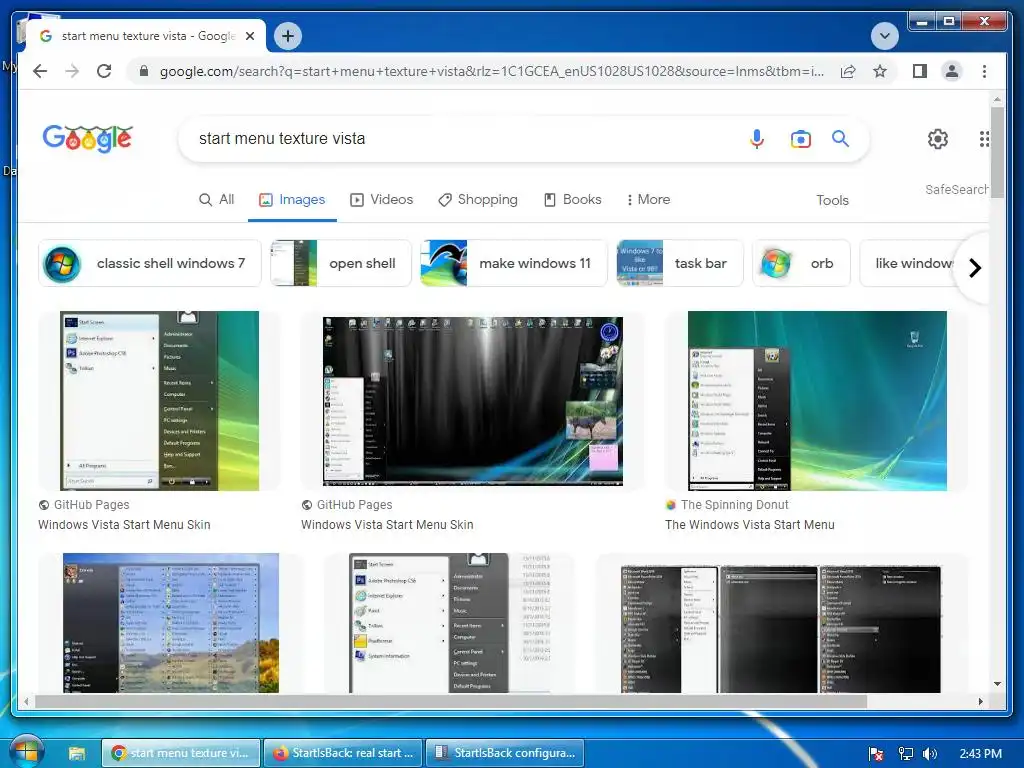This screenshot has width=1024, height=768.
Task: Switch to StartIsBack Firefox taskbar window
Action: (344, 753)
